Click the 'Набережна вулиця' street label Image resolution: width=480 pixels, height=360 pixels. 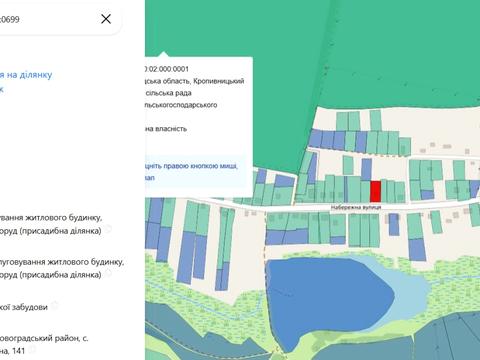point(356,207)
